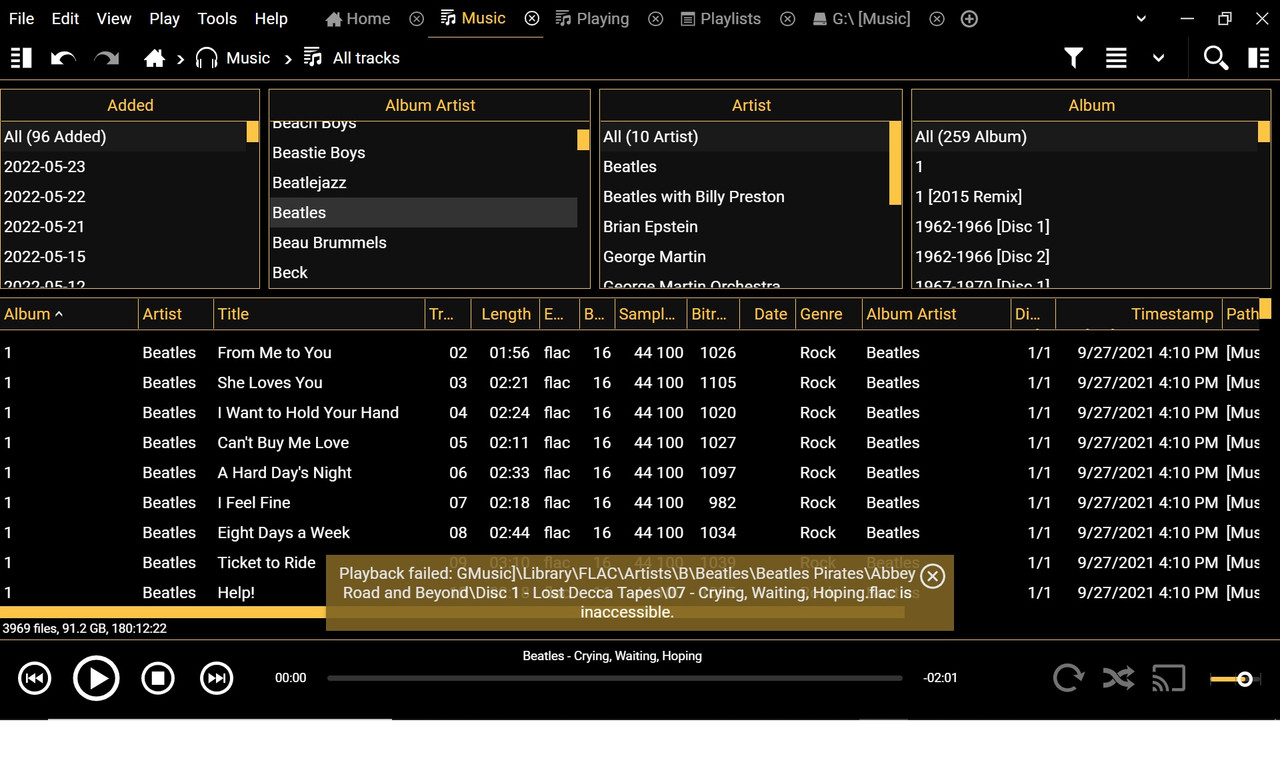The width and height of the screenshot is (1280, 767).
Task: Toggle the right panel layout icon
Action: point(1258,58)
